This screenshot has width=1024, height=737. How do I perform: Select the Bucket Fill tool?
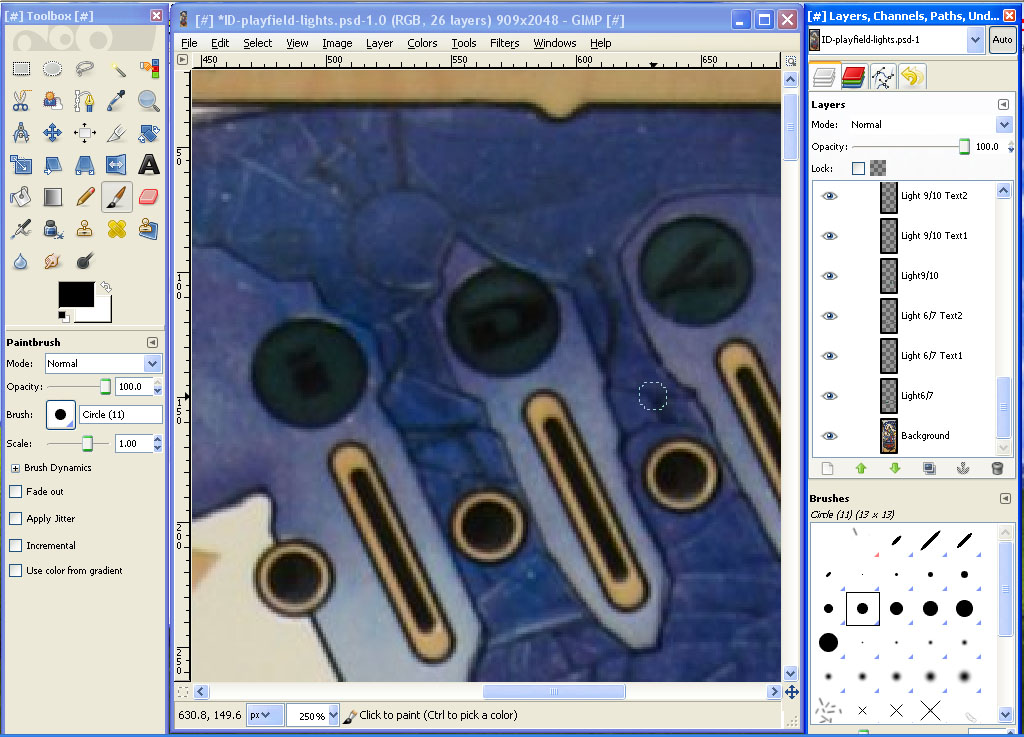[x=21, y=196]
